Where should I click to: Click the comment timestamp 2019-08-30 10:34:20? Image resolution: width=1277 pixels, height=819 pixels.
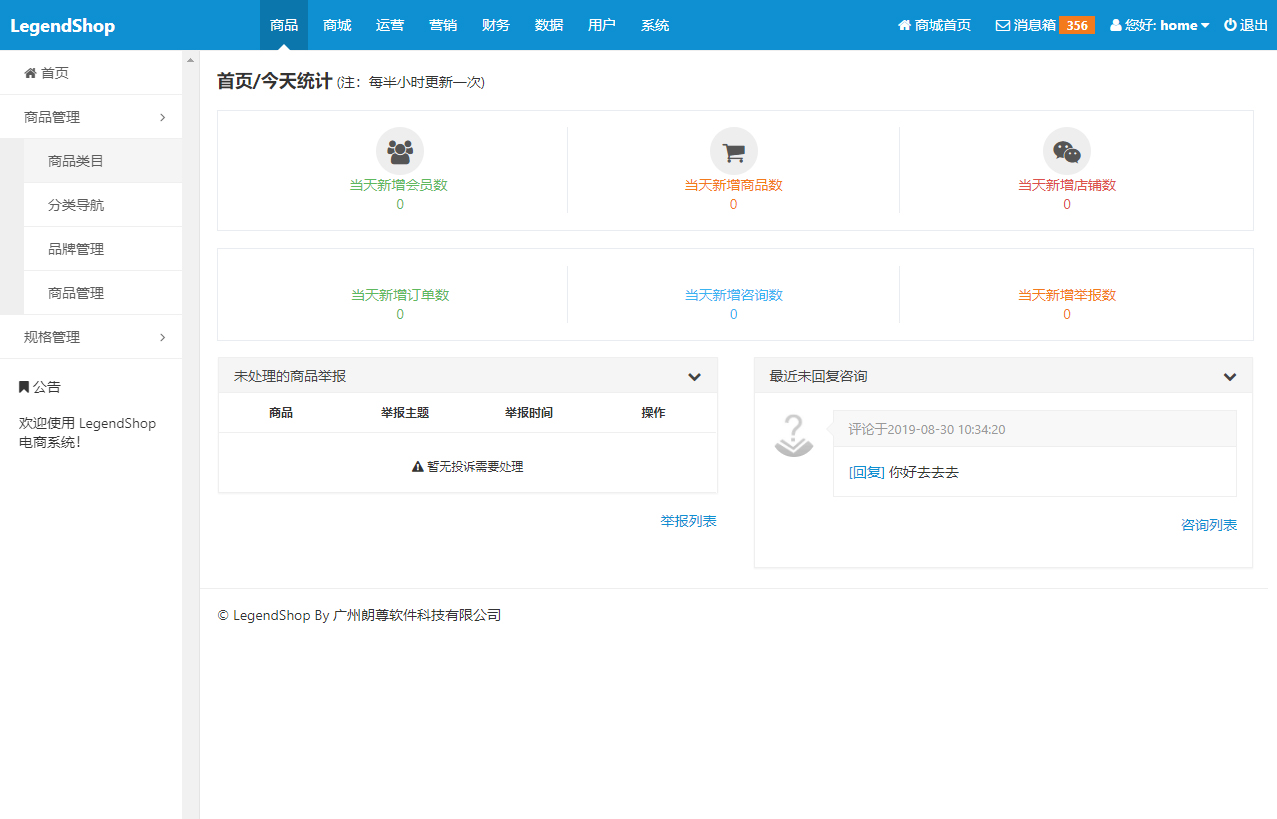coord(946,430)
